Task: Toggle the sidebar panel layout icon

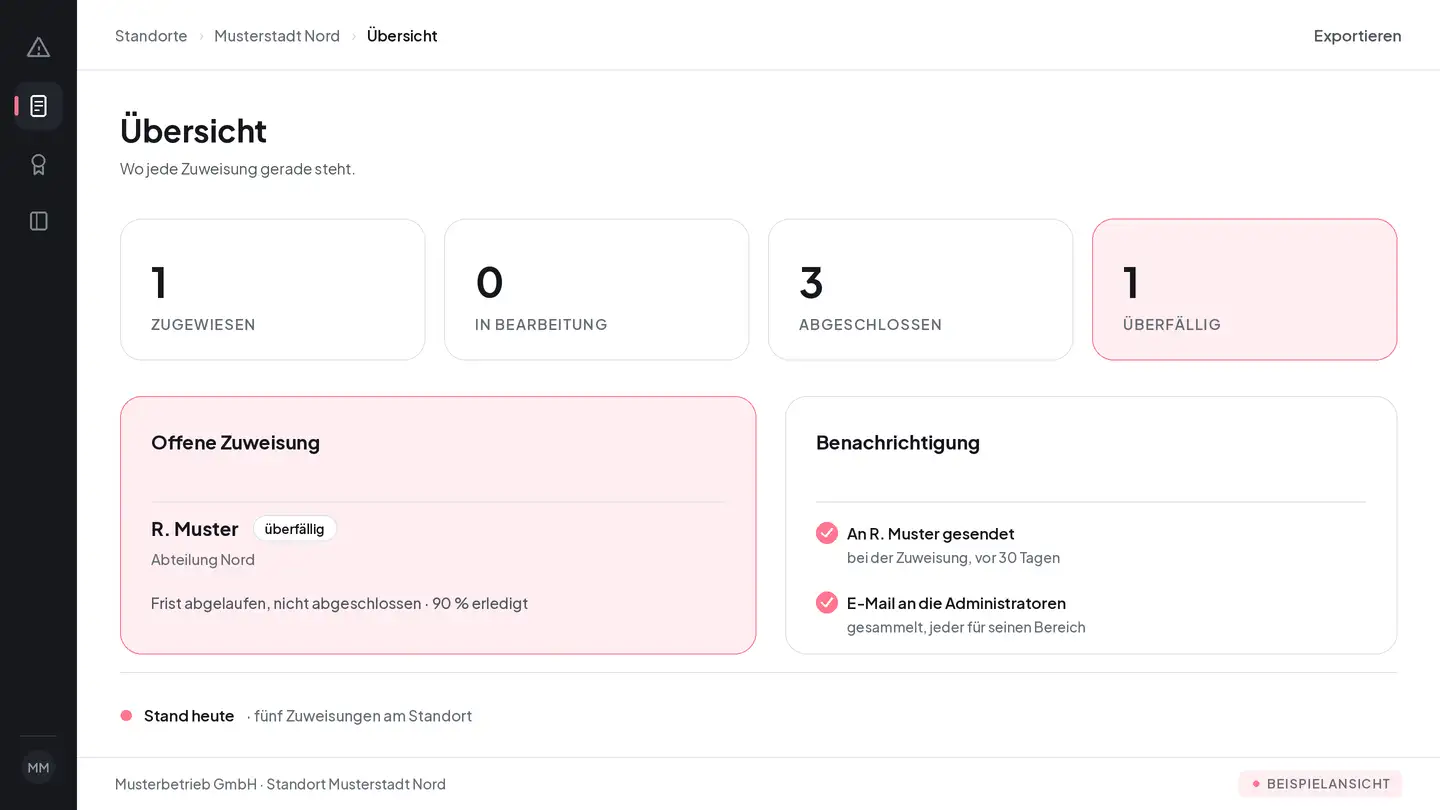Action: tap(38, 221)
